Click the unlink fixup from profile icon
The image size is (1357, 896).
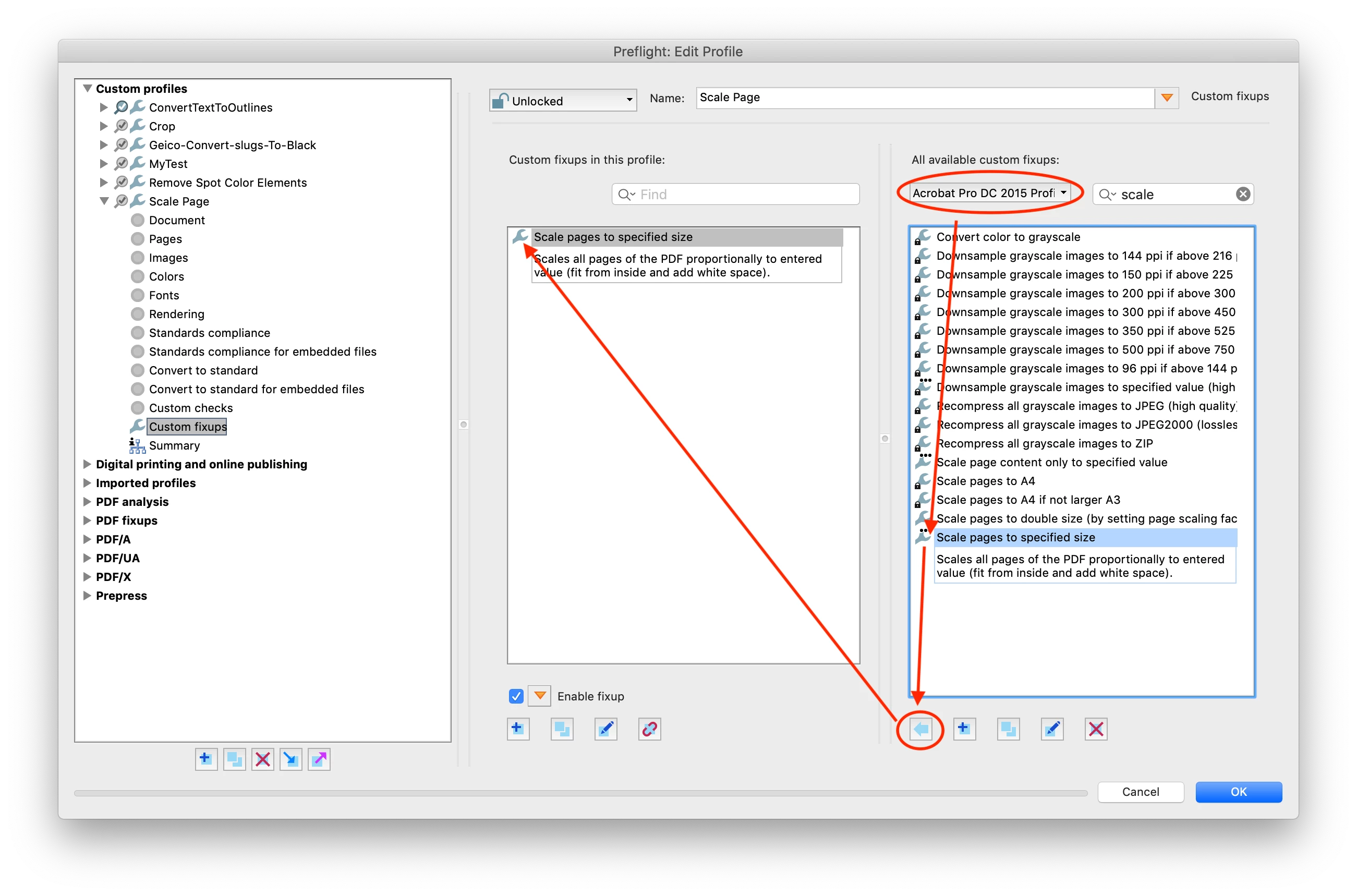click(649, 729)
